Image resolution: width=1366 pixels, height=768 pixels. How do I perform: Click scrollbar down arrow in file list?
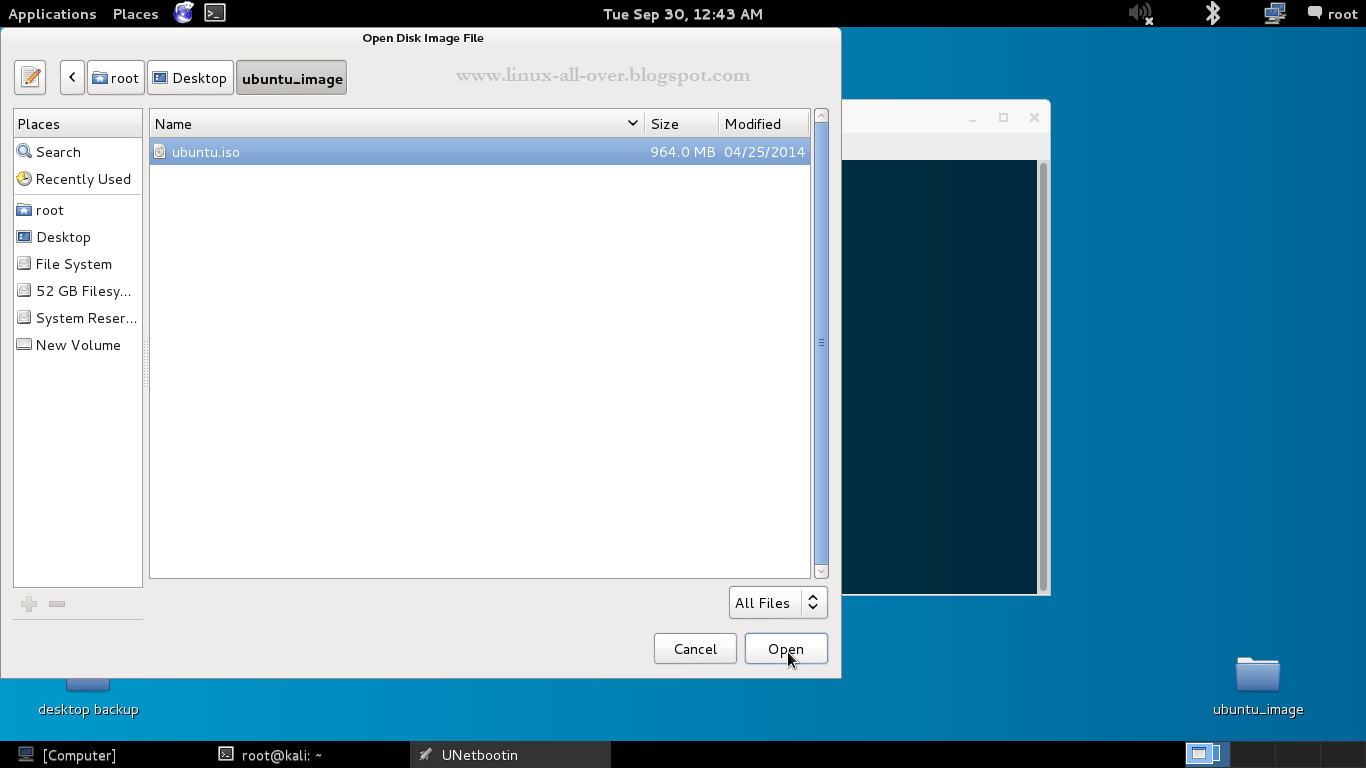click(821, 571)
